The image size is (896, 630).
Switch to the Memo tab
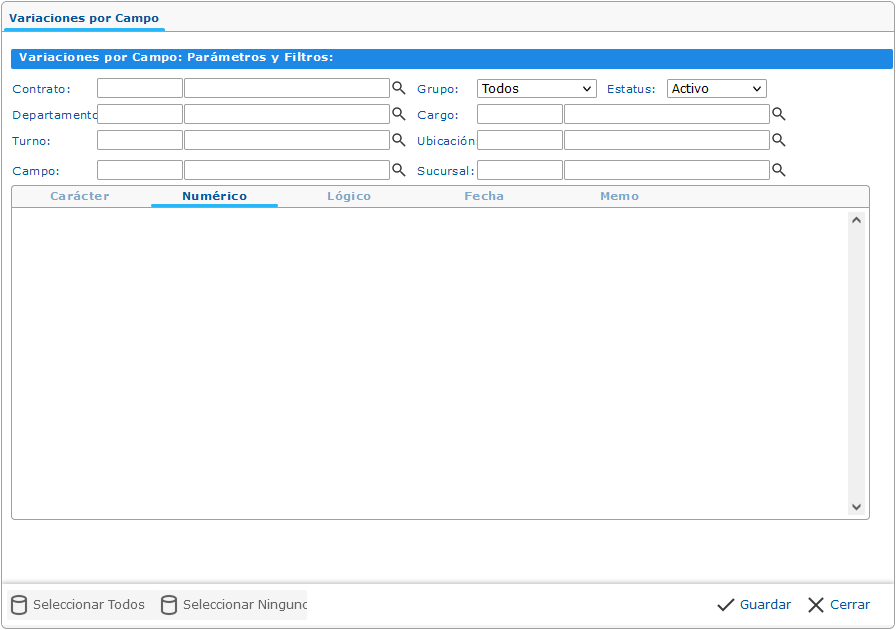tap(619, 196)
